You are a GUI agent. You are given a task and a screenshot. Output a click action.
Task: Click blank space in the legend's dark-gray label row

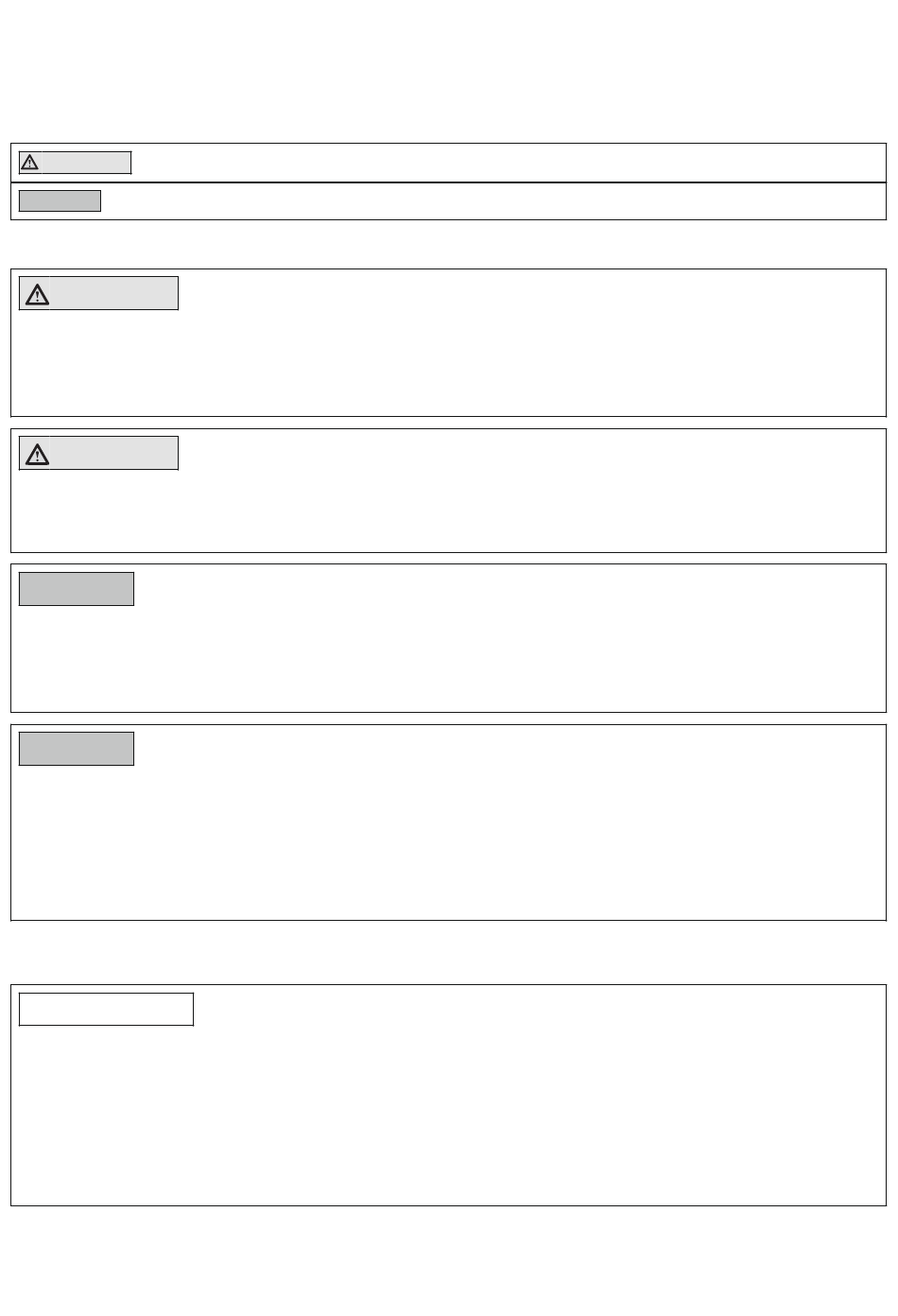coord(493,200)
